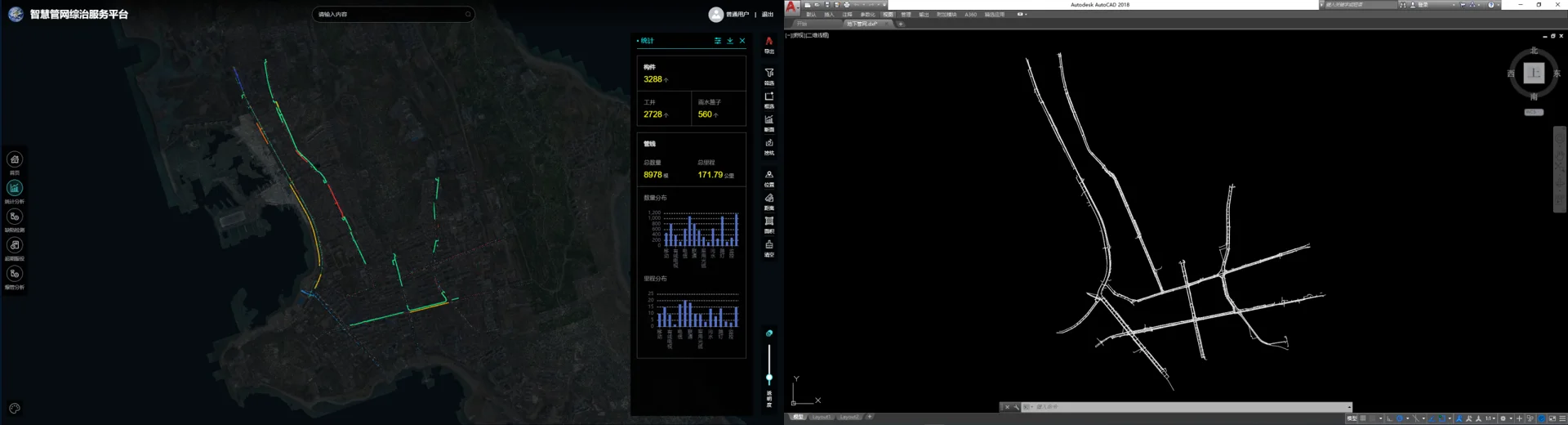1568x425 pixels.
Task: Open the third circular sidebar tool icon
Action: point(15,217)
